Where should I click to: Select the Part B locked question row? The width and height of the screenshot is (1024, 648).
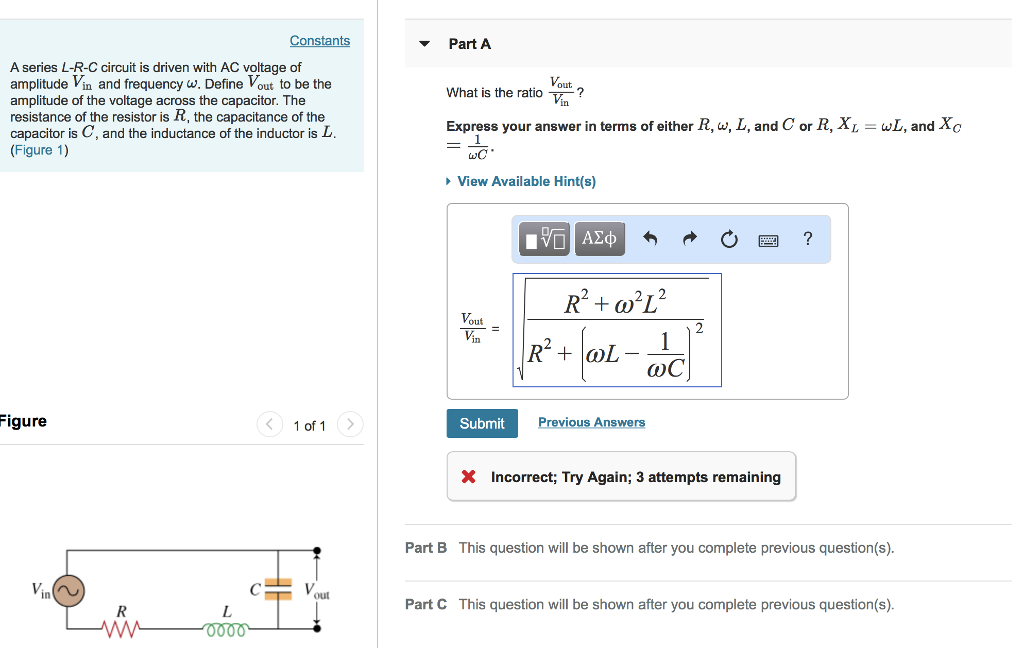click(x=650, y=548)
